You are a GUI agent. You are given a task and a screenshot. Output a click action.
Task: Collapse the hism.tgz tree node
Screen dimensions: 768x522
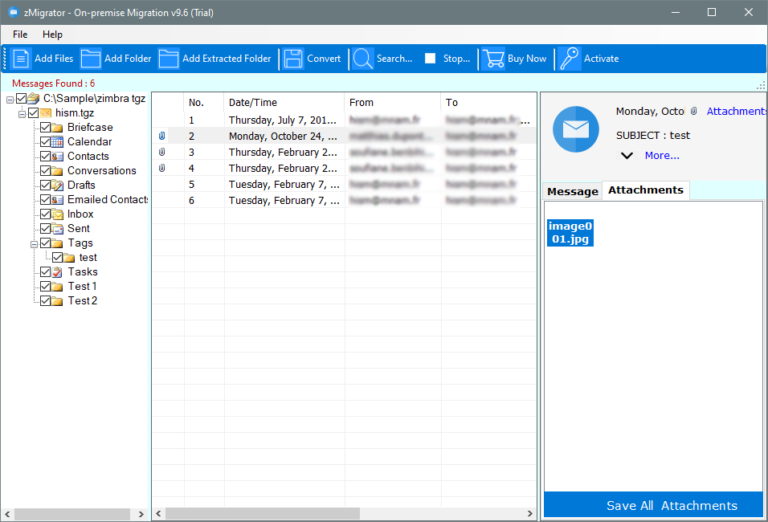tap(22, 114)
